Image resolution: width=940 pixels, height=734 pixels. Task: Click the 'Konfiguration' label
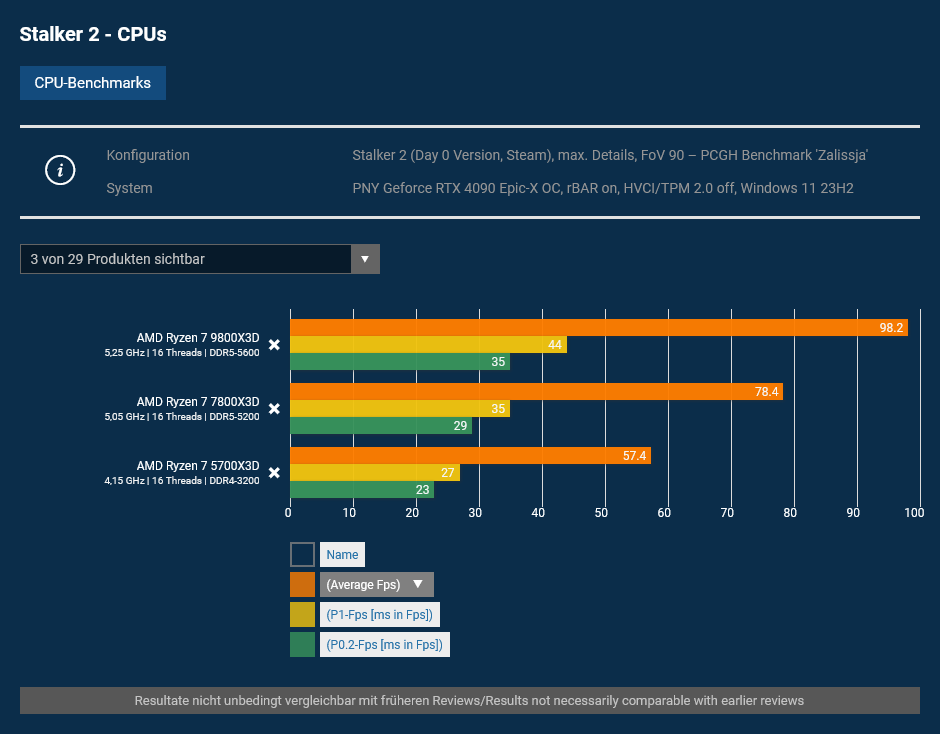148,155
